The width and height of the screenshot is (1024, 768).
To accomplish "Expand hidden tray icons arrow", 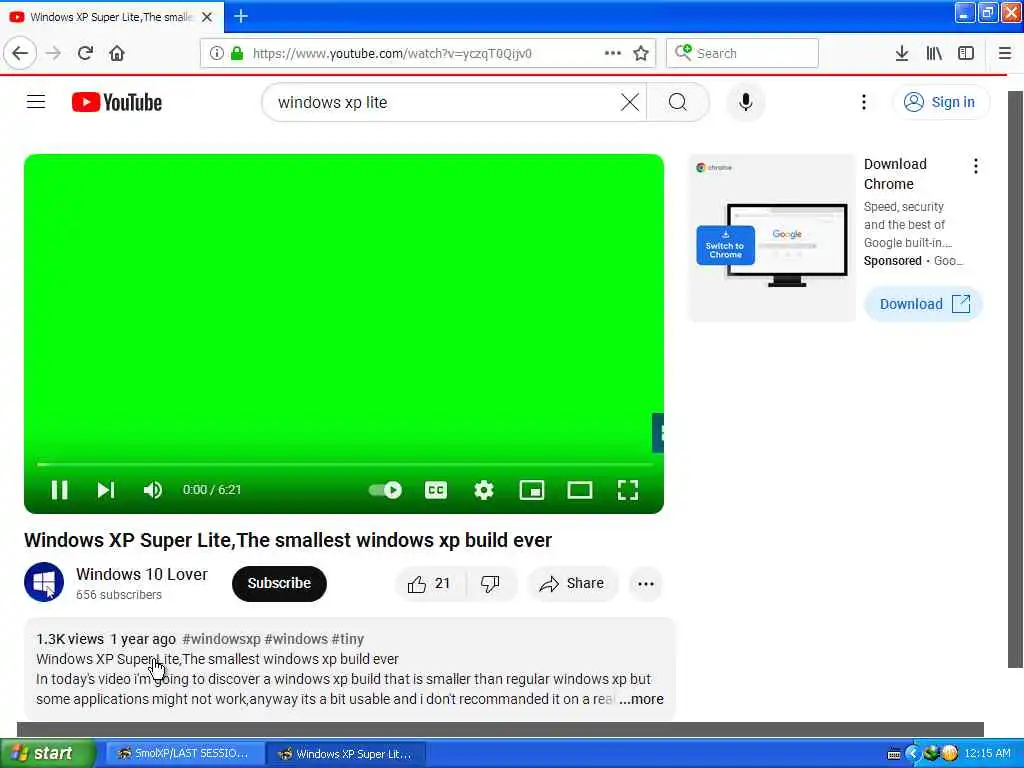I will (x=912, y=754).
